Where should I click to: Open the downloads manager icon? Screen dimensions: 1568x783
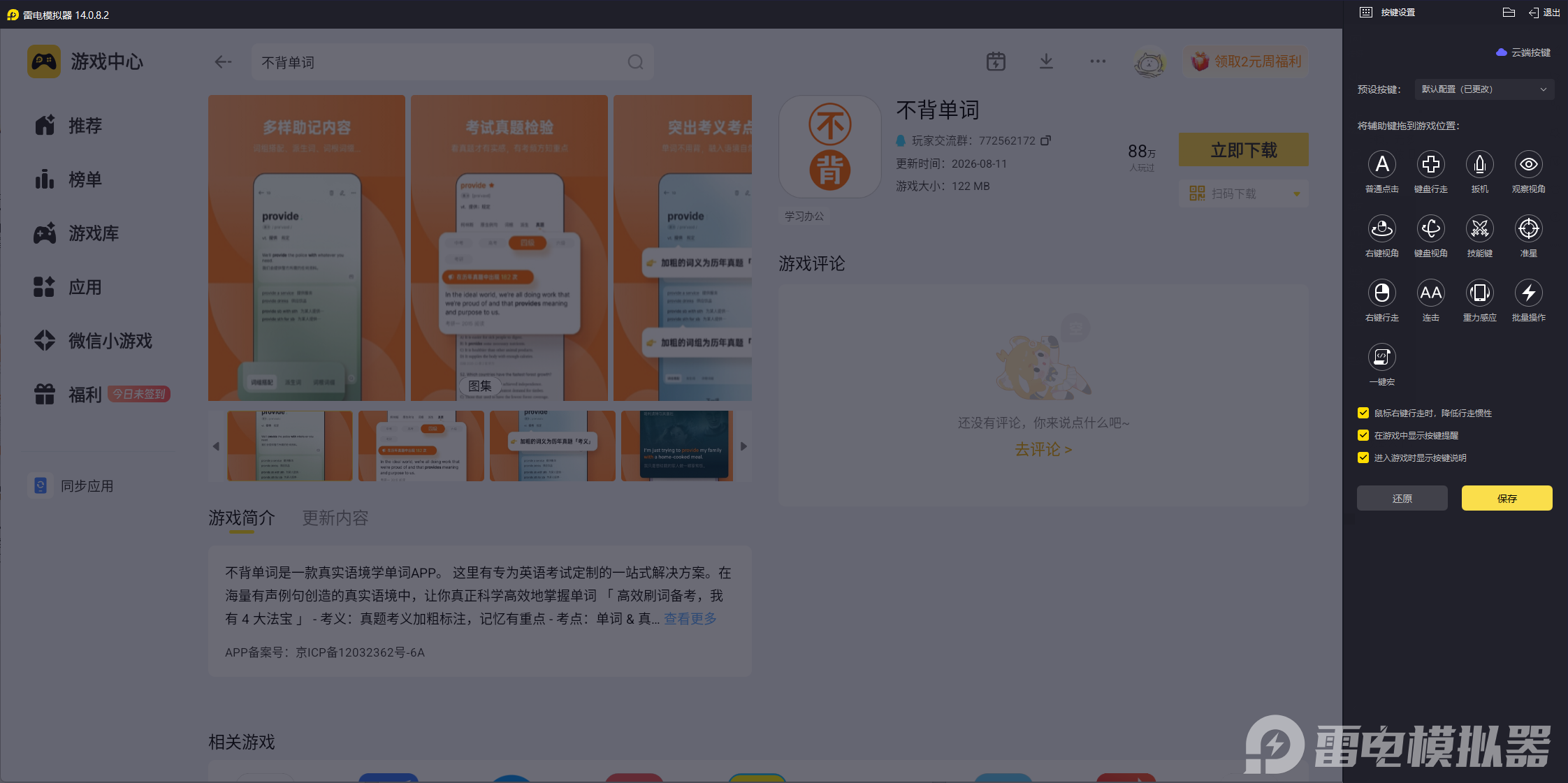tap(1046, 61)
